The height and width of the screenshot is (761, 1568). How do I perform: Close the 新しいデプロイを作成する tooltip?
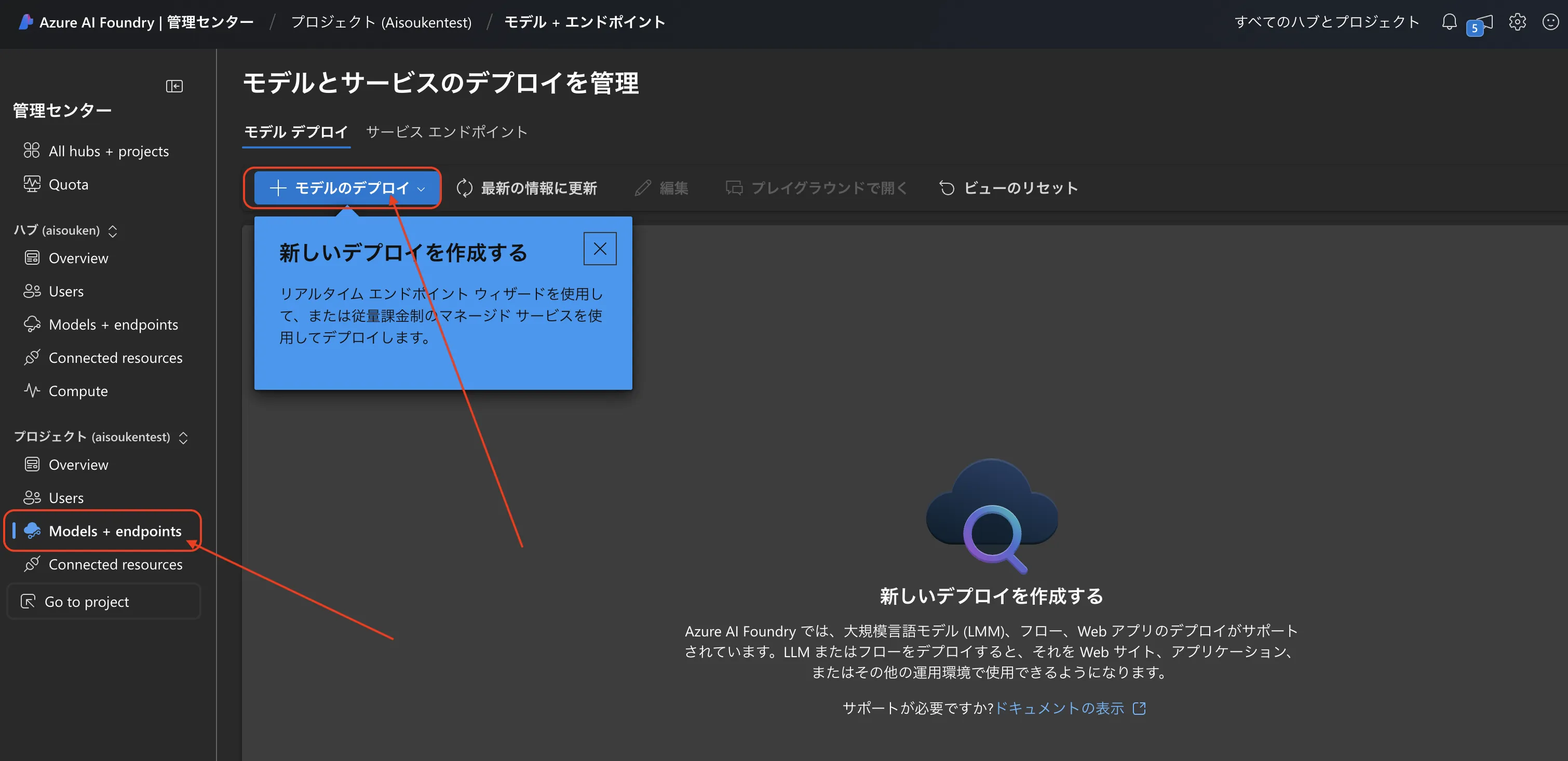(600, 248)
